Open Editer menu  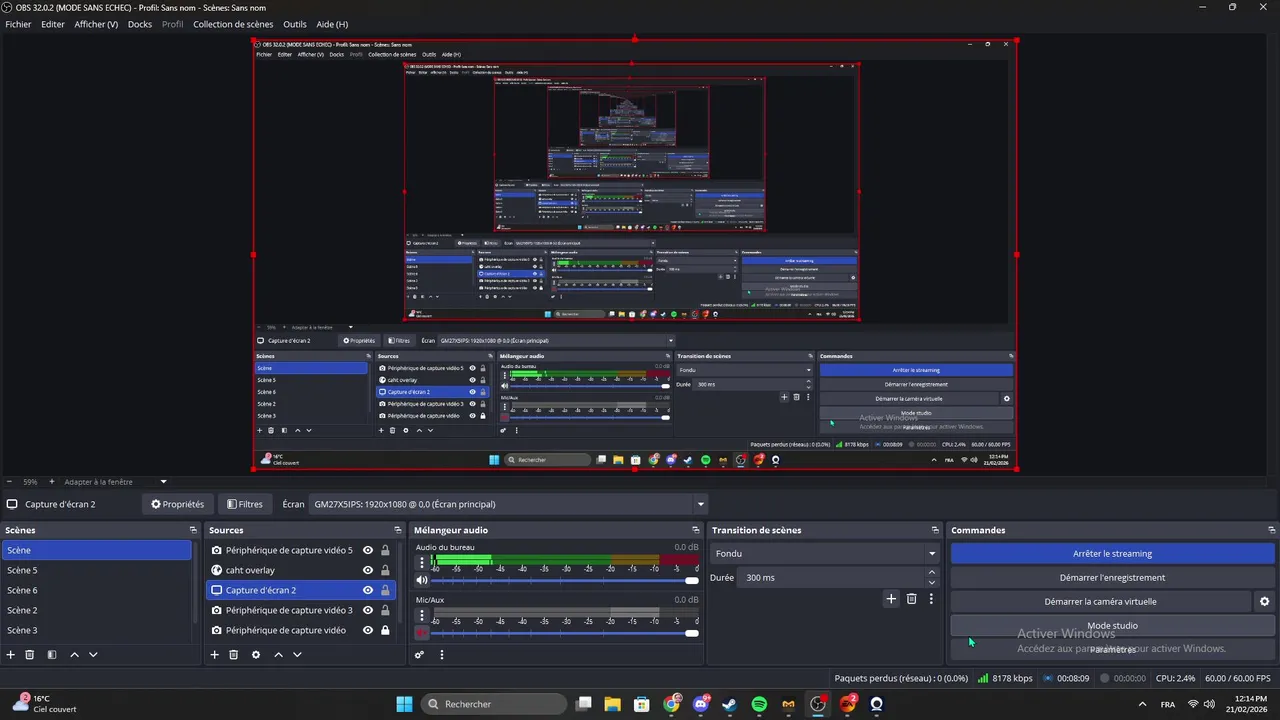tap(53, 24)
